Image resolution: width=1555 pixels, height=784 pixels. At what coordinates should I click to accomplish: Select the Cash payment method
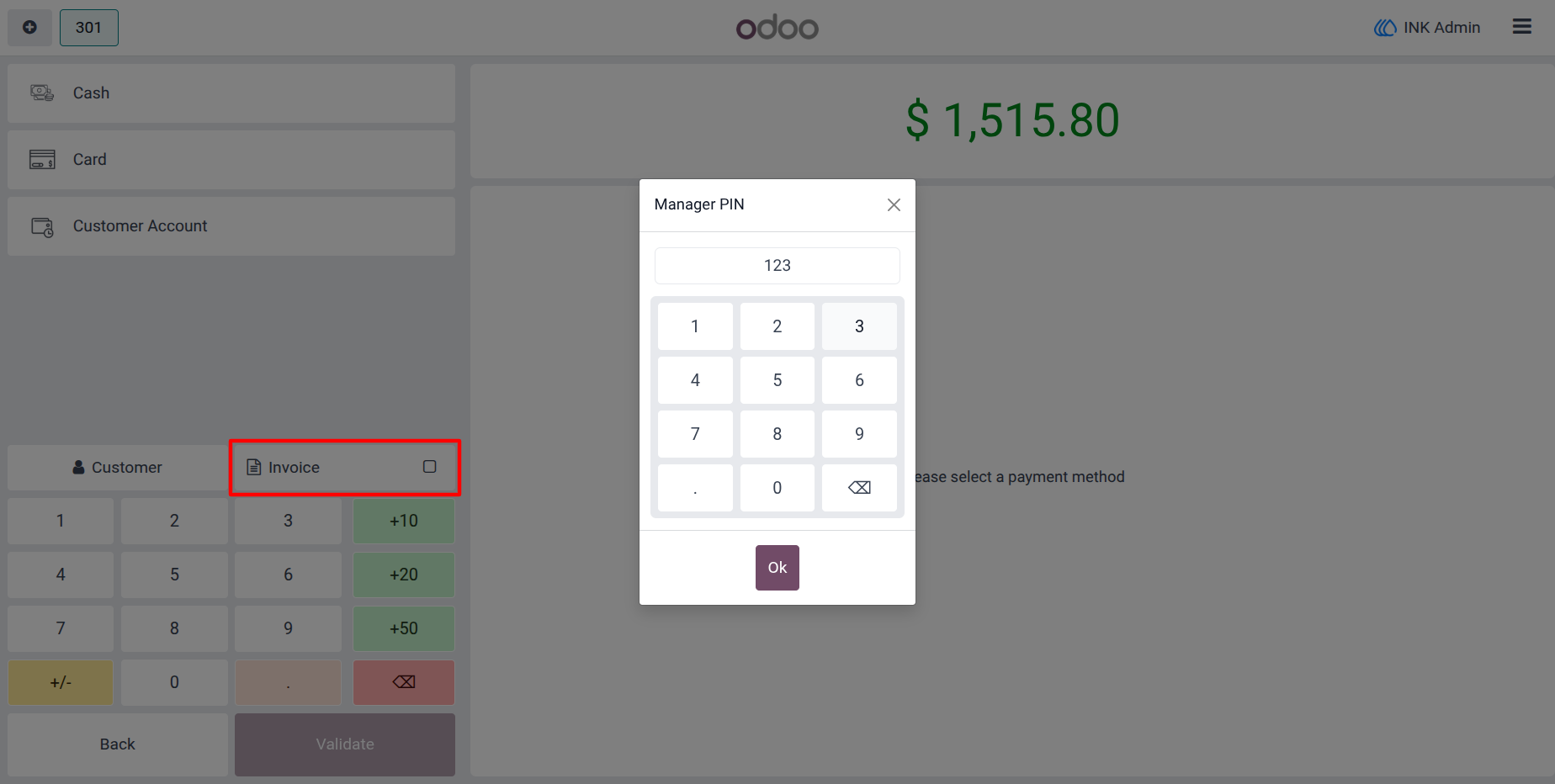231,93
